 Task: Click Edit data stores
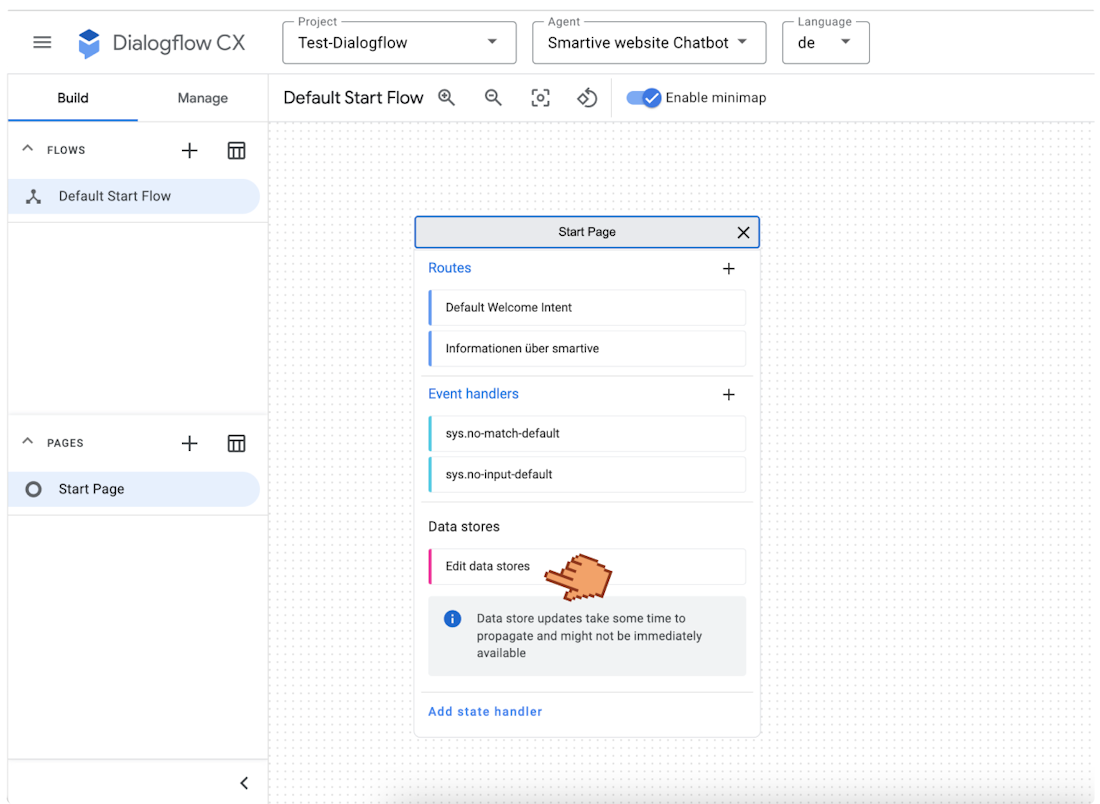coord(587,566)
